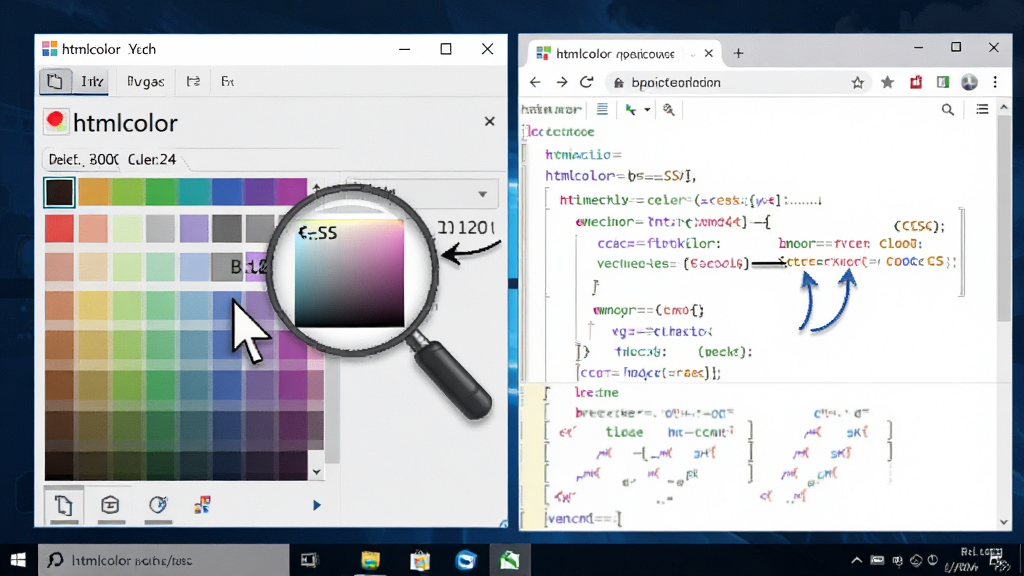Click the 'vencnd==' line at bottom

pos(583,519)
